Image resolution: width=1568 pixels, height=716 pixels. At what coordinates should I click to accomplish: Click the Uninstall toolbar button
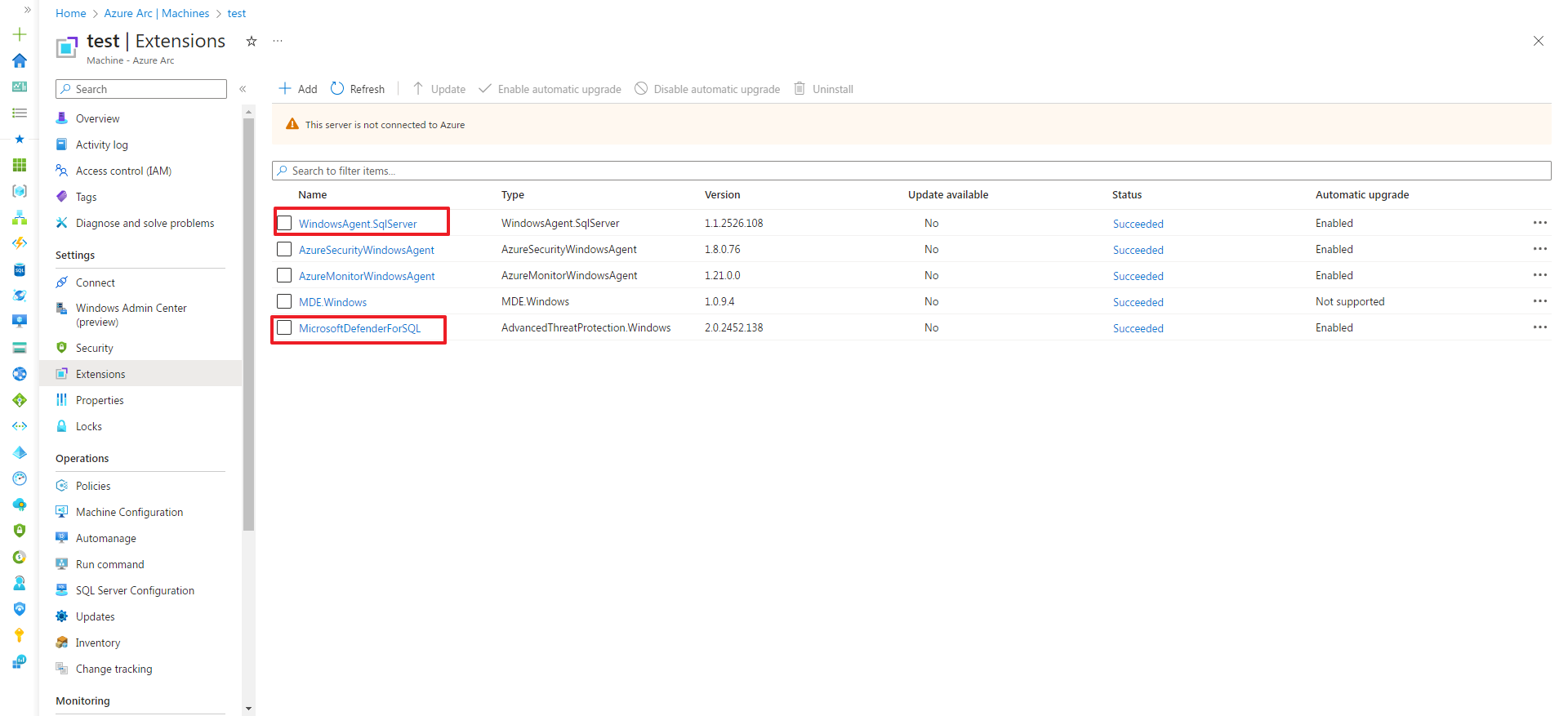[x=824, y=89]
